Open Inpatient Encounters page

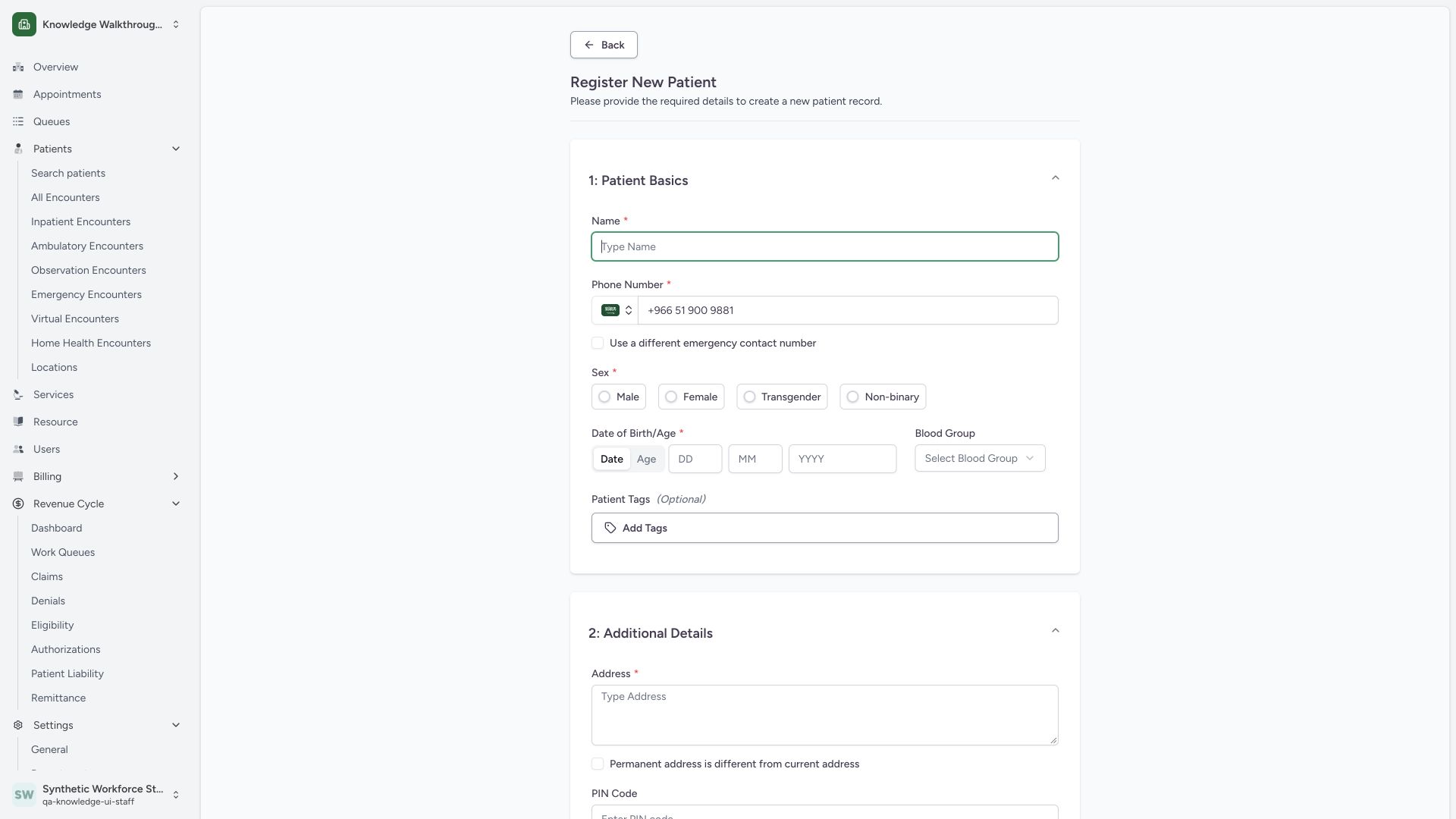[80, 221]
